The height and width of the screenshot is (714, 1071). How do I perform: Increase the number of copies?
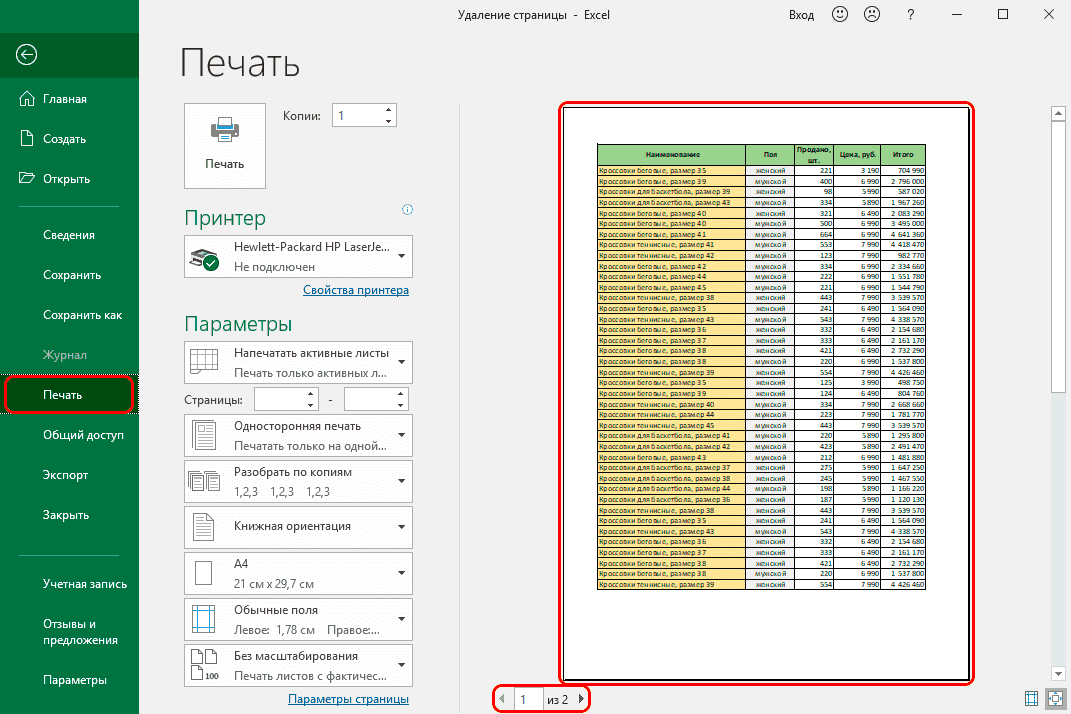pos(388,110)
